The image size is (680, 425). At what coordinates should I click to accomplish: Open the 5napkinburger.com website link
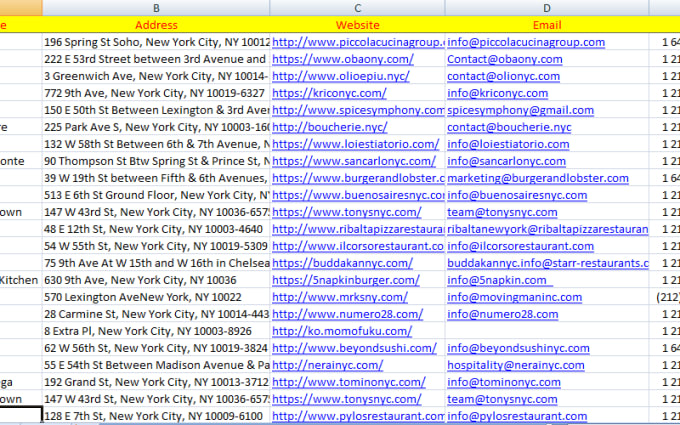346,280
